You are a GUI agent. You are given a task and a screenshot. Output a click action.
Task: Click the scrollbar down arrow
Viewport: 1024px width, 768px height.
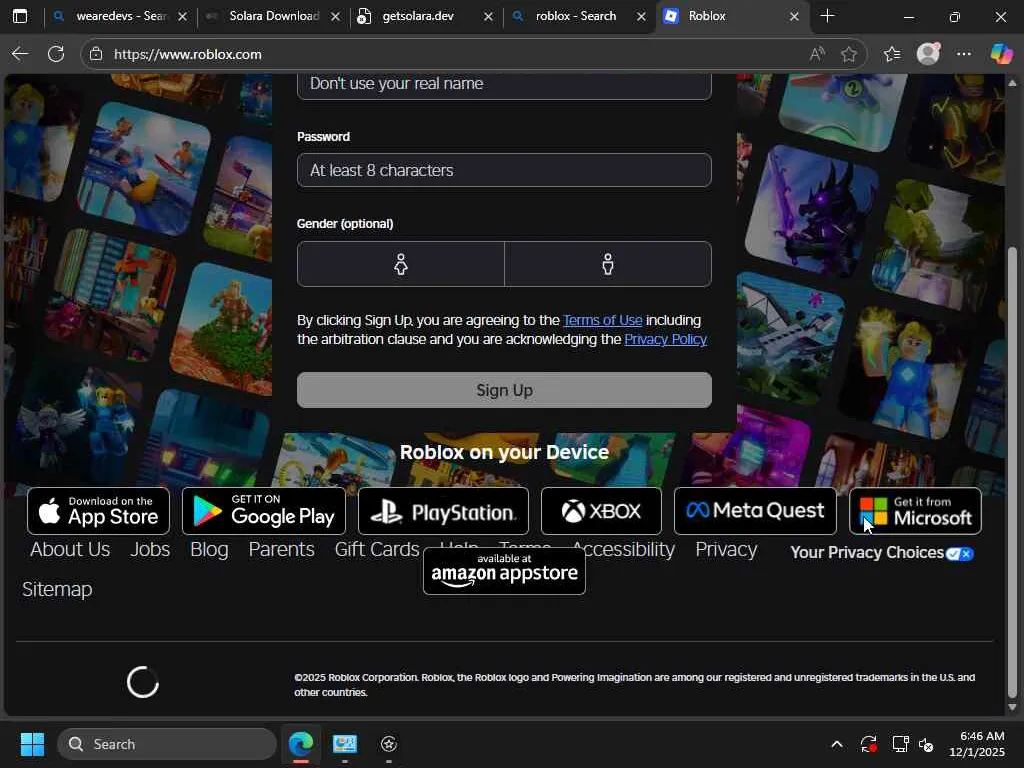[1012, 707]
